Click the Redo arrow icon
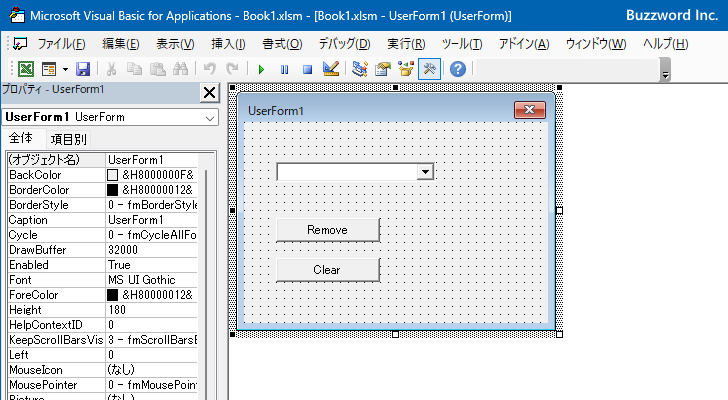Image resolution: width=728 pixels, height=400 pixels. tap(232, 69)
